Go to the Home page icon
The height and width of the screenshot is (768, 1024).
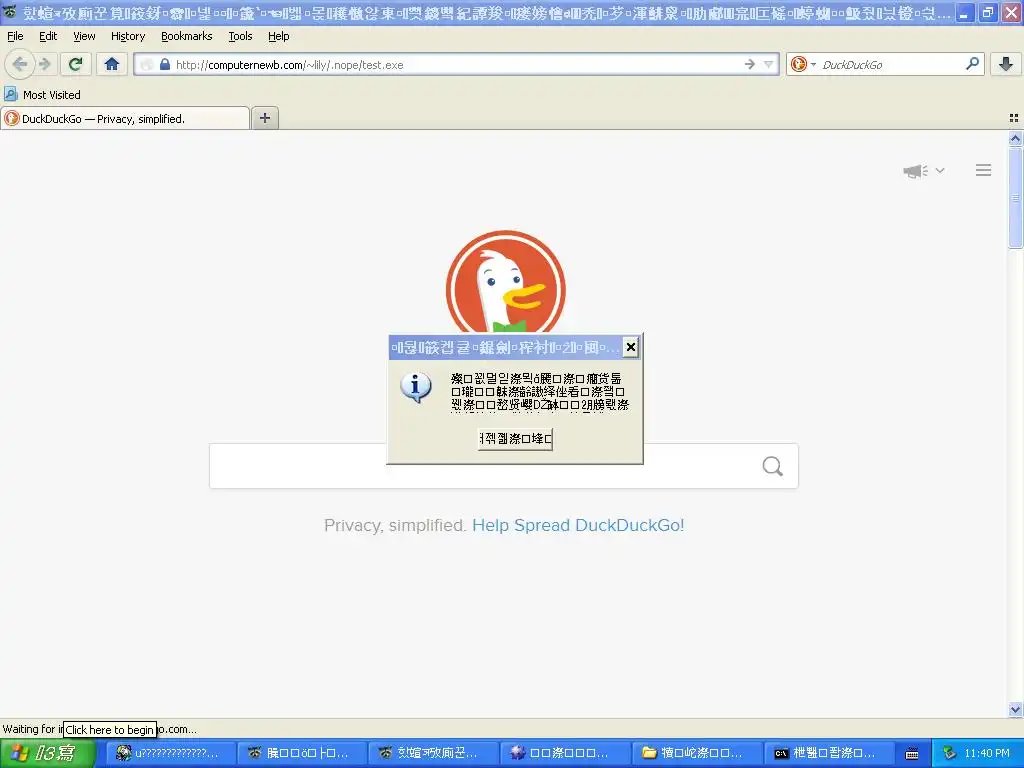[x=112, y=64]
